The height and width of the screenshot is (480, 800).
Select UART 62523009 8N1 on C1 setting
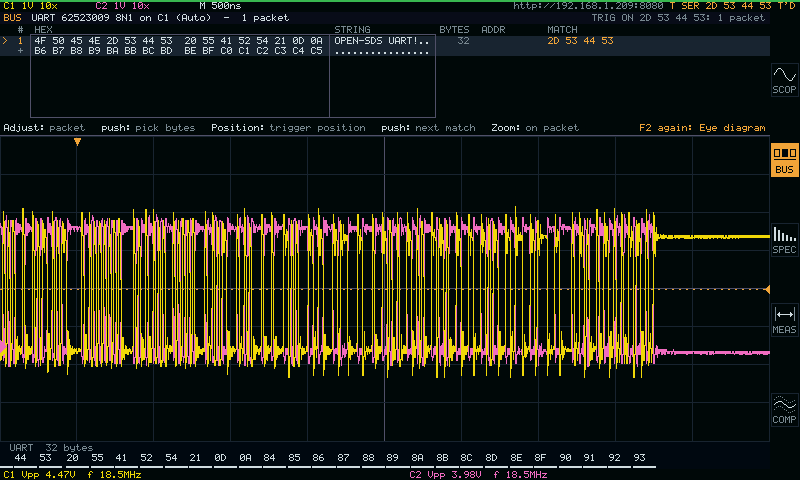(121, 17)
